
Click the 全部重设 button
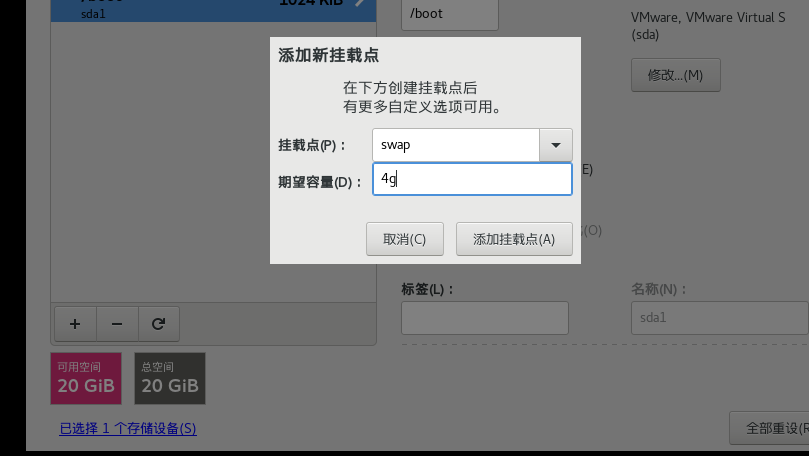pyautogui.click(x=769, y=428)
